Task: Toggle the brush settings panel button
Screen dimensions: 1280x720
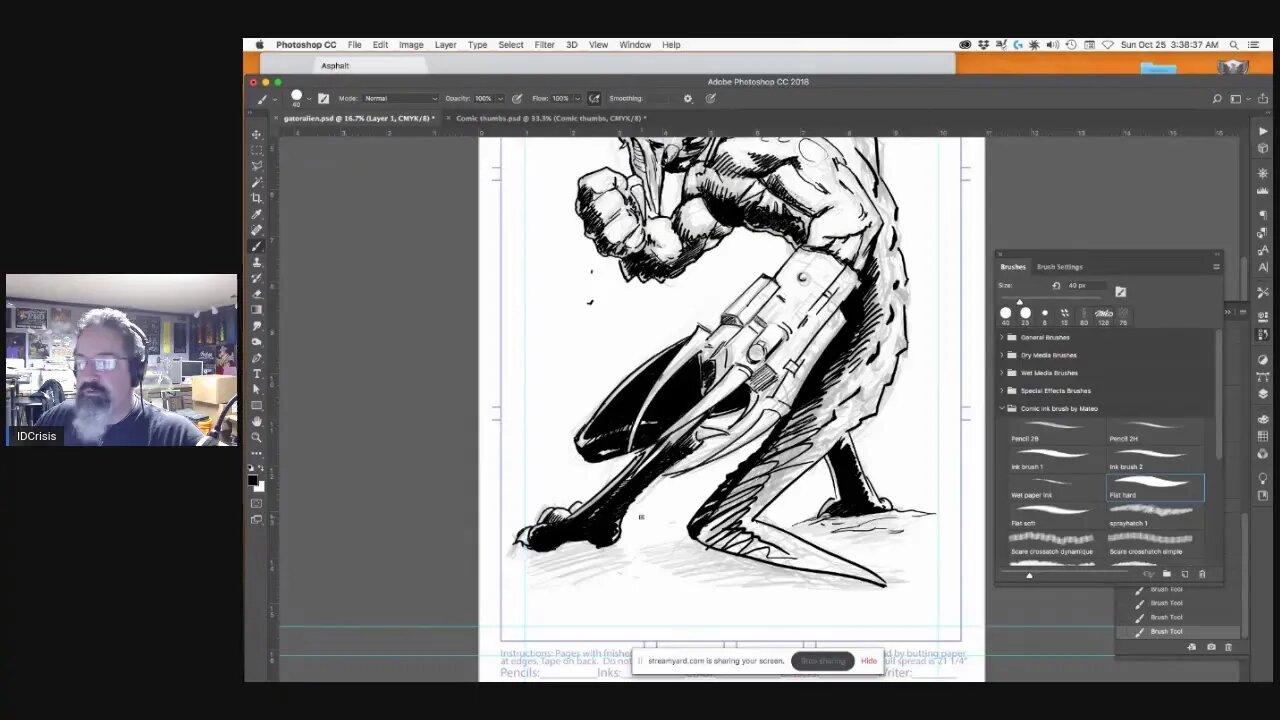Action: pyautogui.click(x=323, y=98)
